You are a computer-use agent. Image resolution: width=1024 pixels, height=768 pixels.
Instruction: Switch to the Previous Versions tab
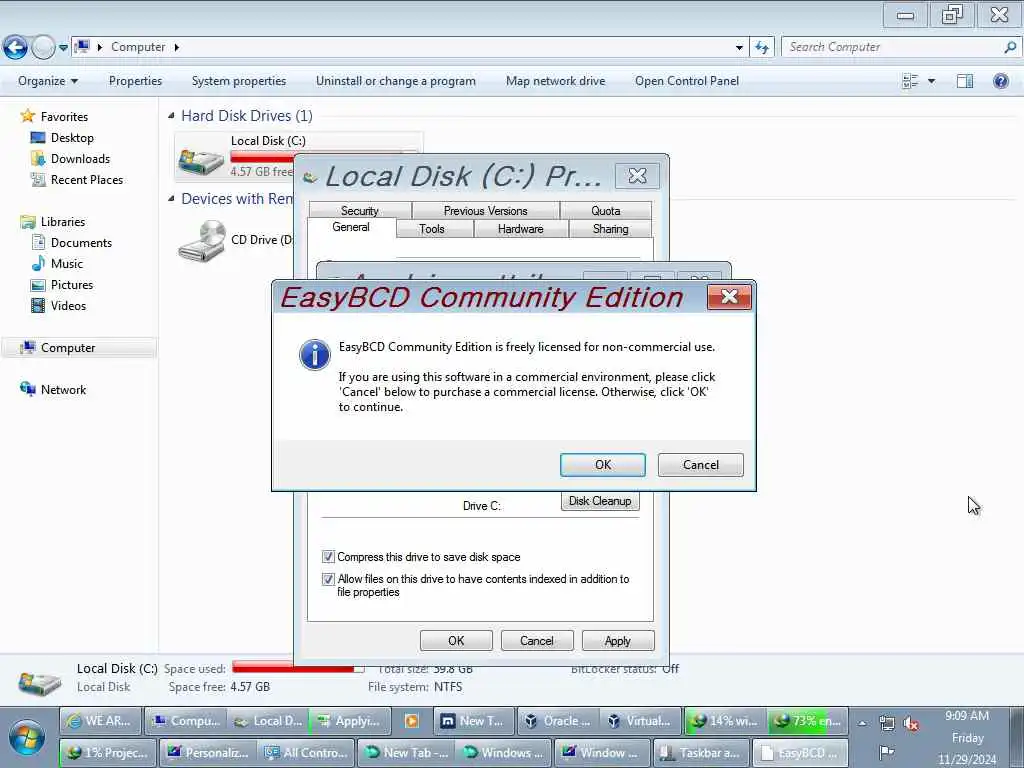485,210
